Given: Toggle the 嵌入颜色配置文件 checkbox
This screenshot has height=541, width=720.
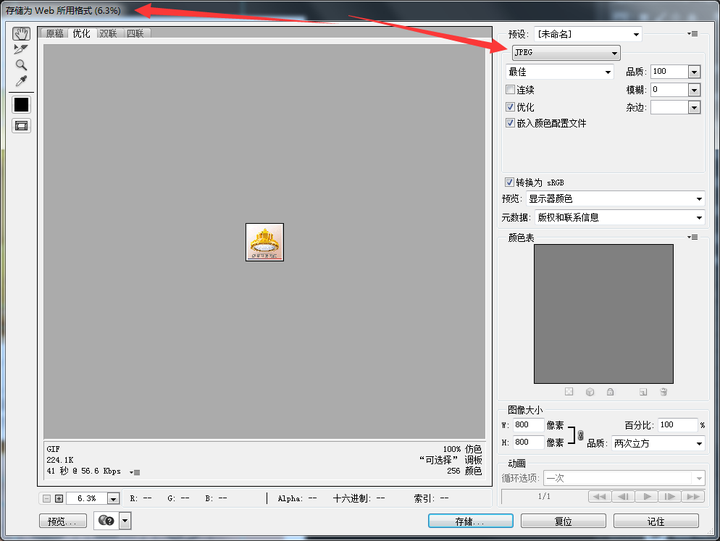Looking at the screenshot, I should 510,123.
